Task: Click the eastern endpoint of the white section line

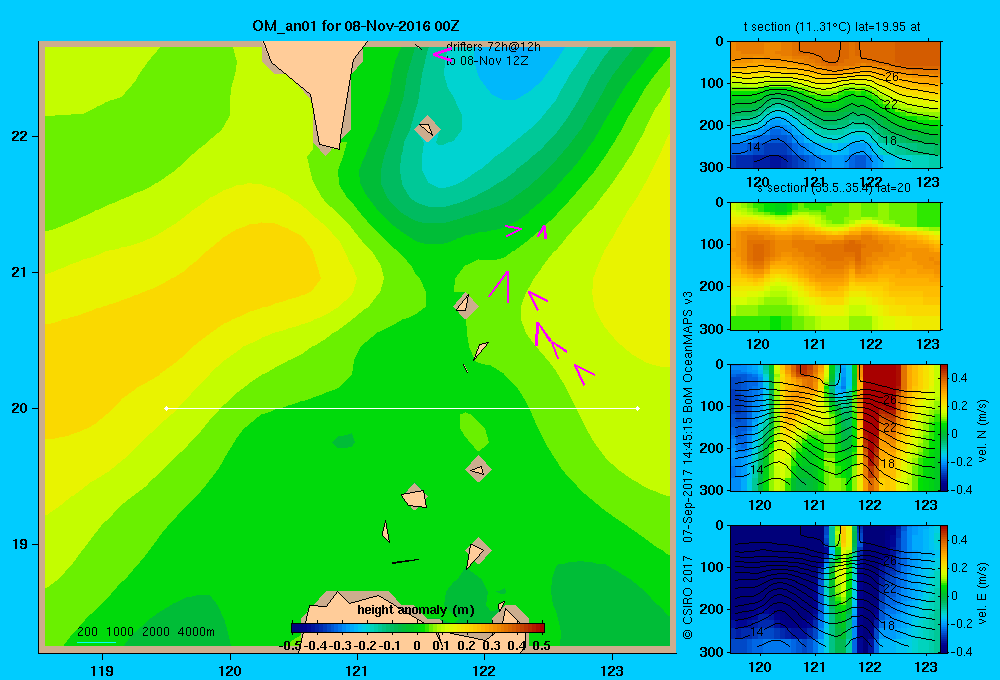Action: click(x=638, y=408)
